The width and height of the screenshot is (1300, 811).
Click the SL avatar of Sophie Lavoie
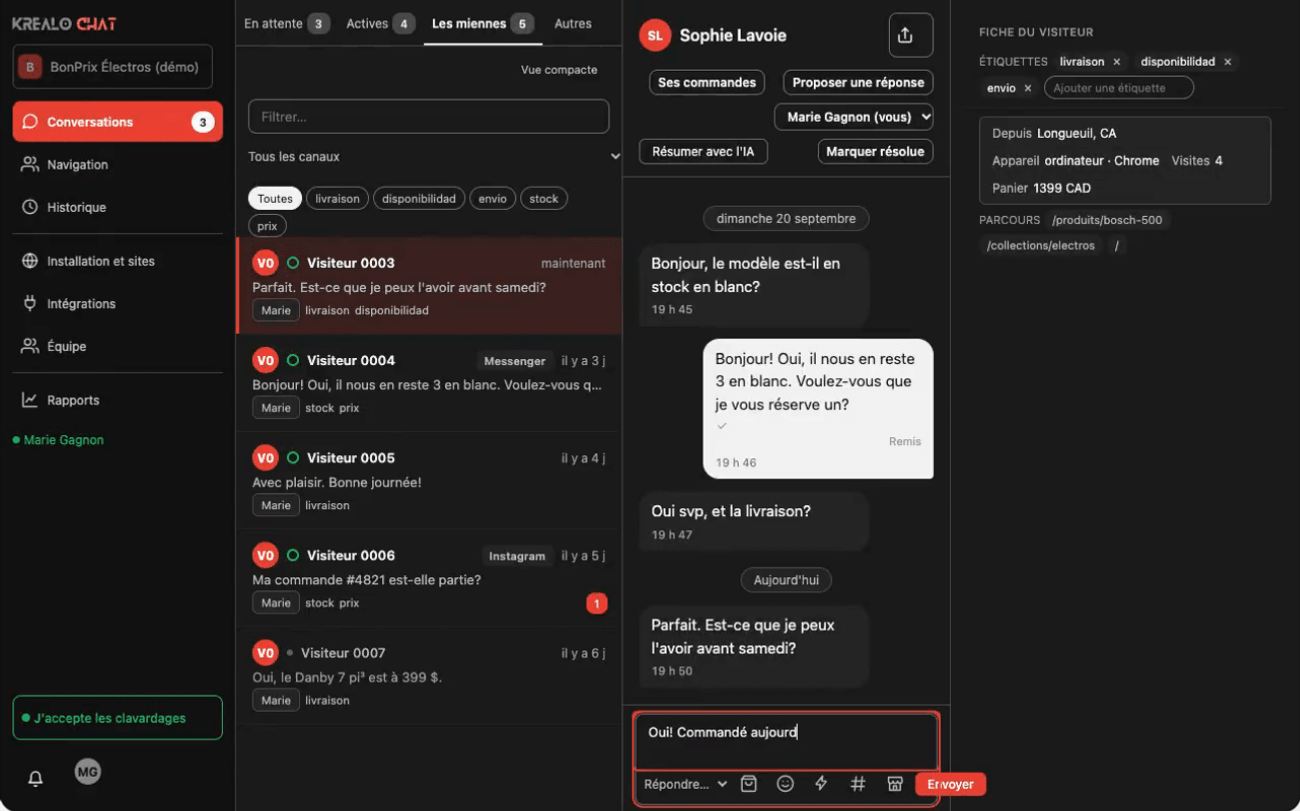654,35
